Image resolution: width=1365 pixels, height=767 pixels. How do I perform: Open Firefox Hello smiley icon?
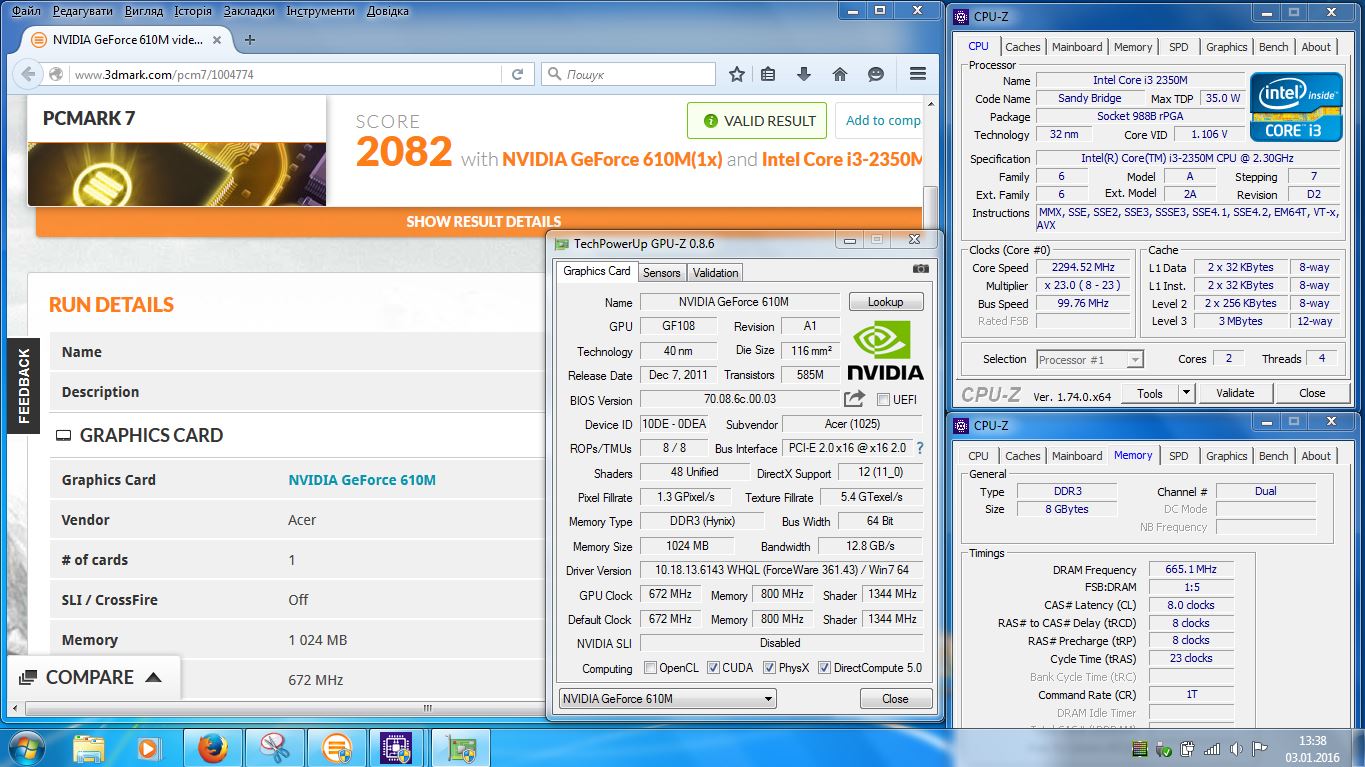coord(875,74)
